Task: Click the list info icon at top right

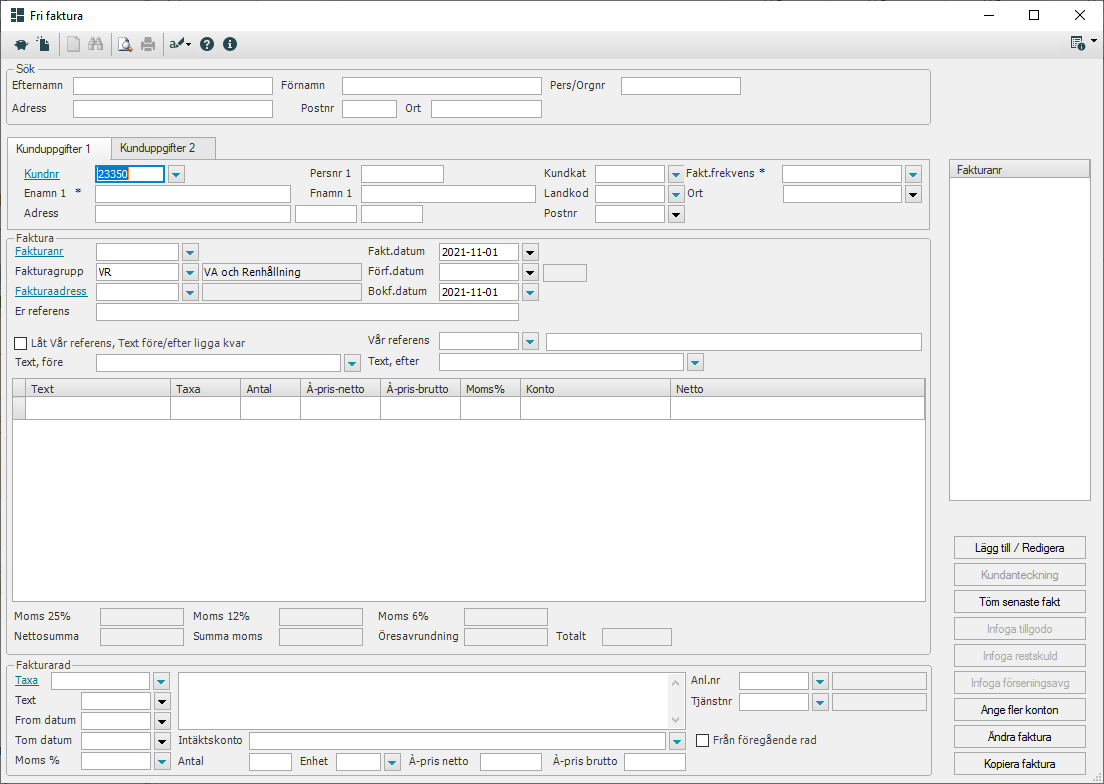Action: (1078, 43)
